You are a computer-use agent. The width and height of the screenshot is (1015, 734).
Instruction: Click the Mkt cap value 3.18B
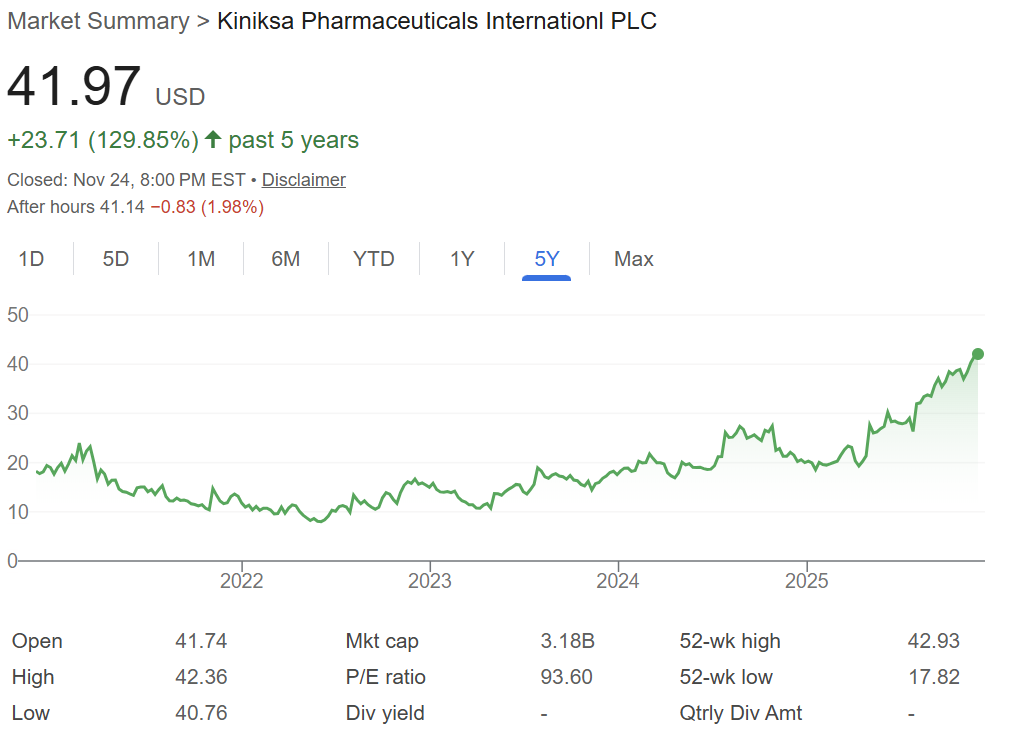click(566, 641)
